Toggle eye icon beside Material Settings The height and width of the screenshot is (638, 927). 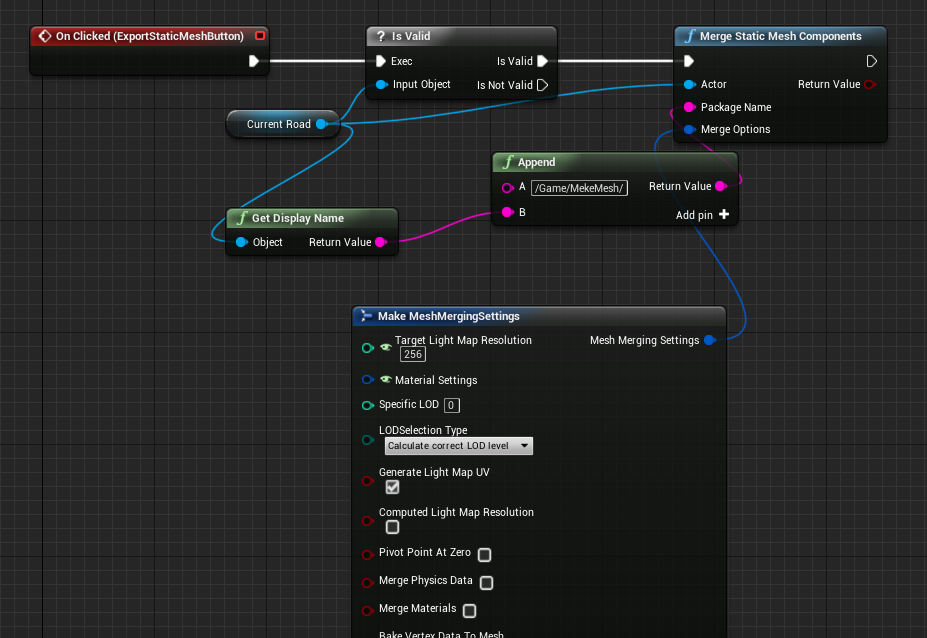[386, 380]
